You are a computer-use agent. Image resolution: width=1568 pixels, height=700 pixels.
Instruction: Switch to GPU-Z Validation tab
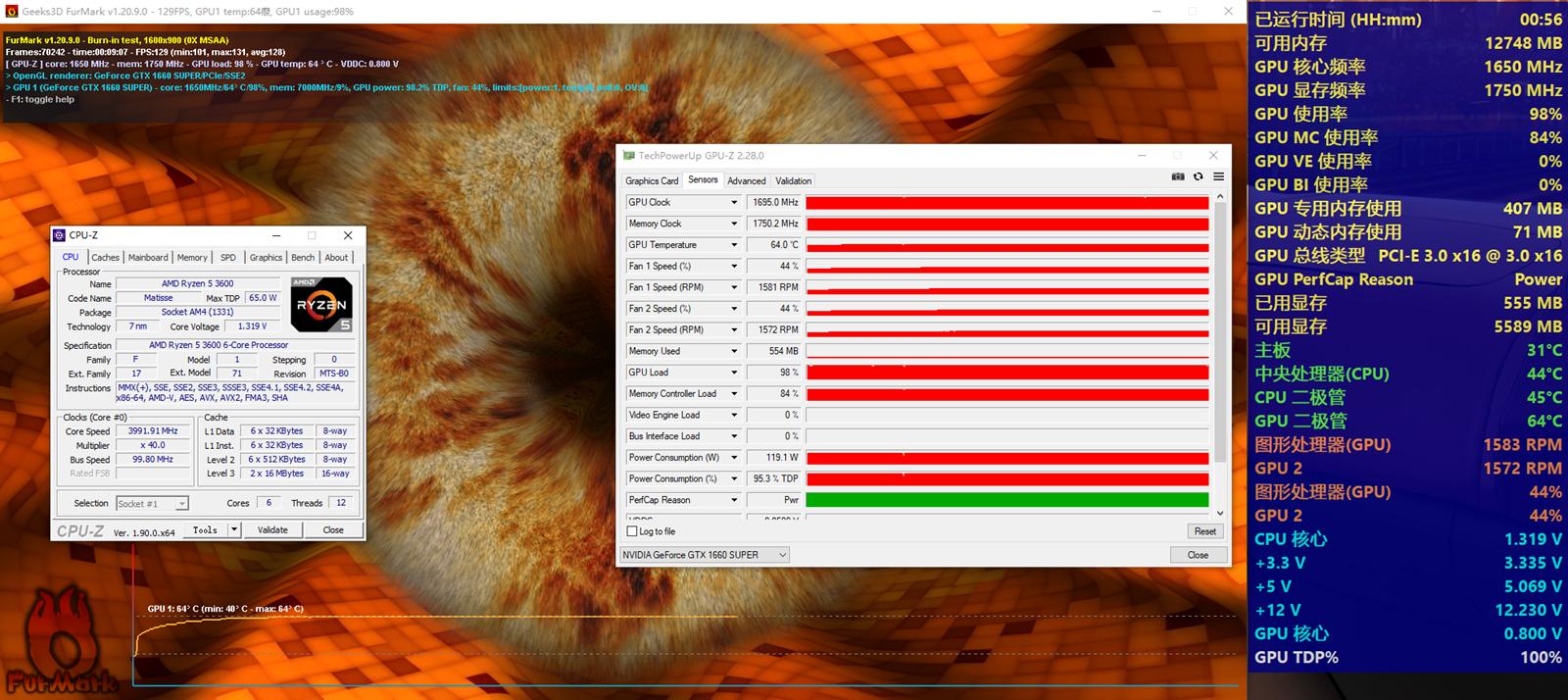point(794,181)
